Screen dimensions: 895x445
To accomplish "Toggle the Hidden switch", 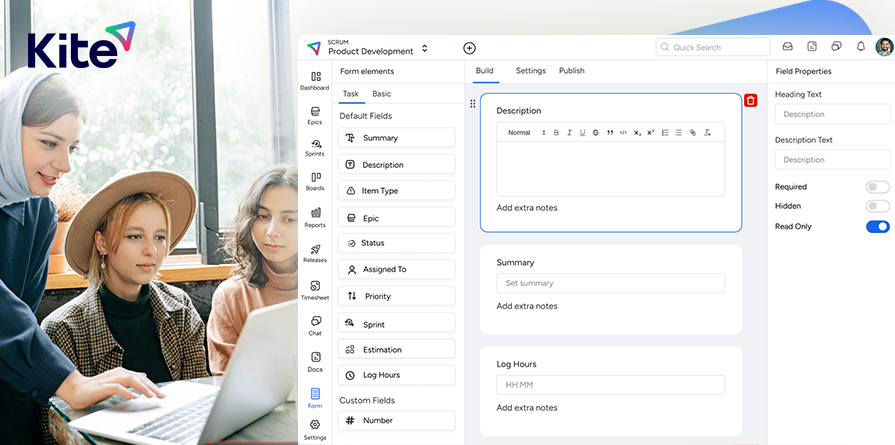I will coord(877,206).
